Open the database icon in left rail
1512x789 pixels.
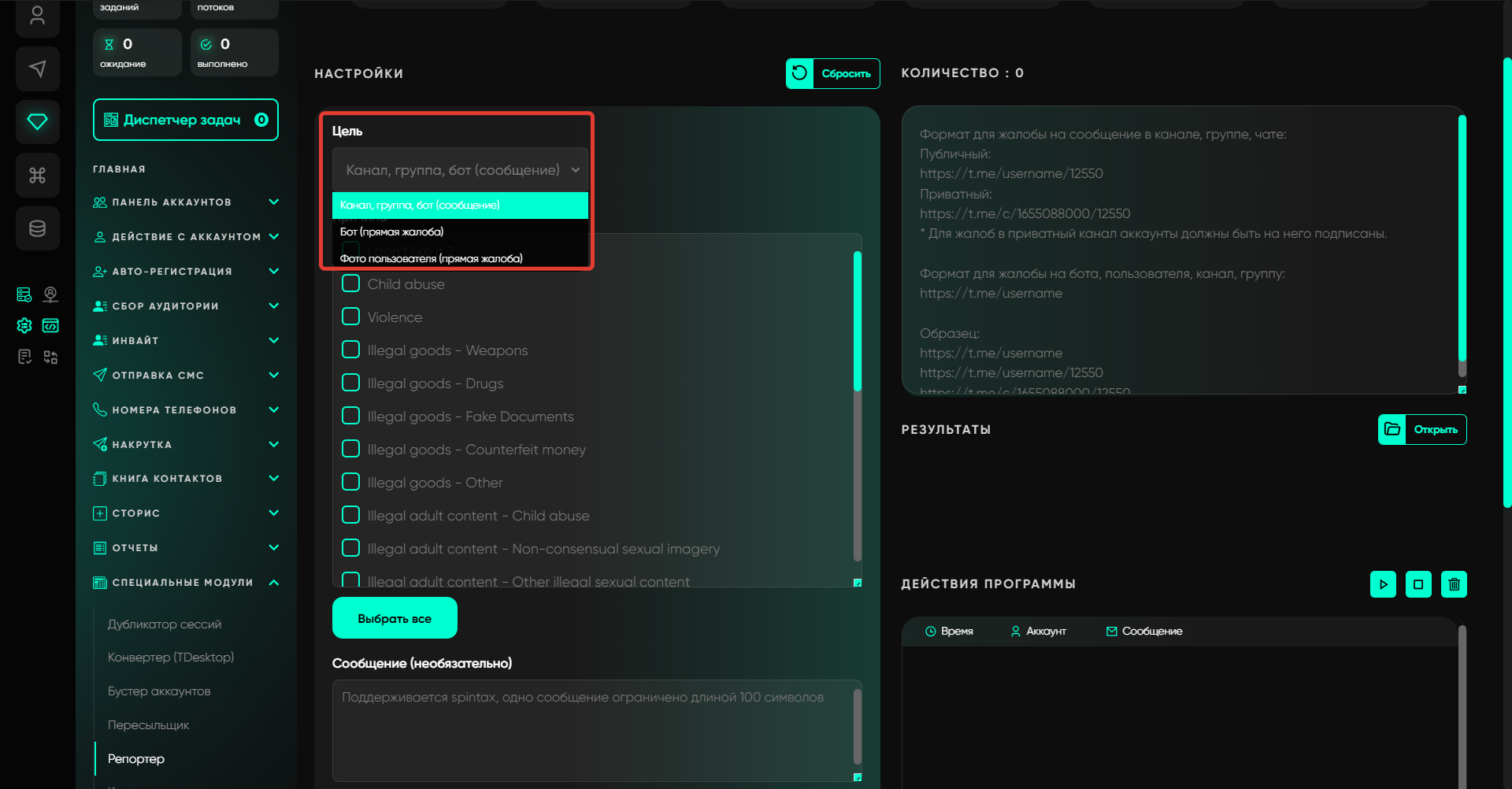(37, 228)
